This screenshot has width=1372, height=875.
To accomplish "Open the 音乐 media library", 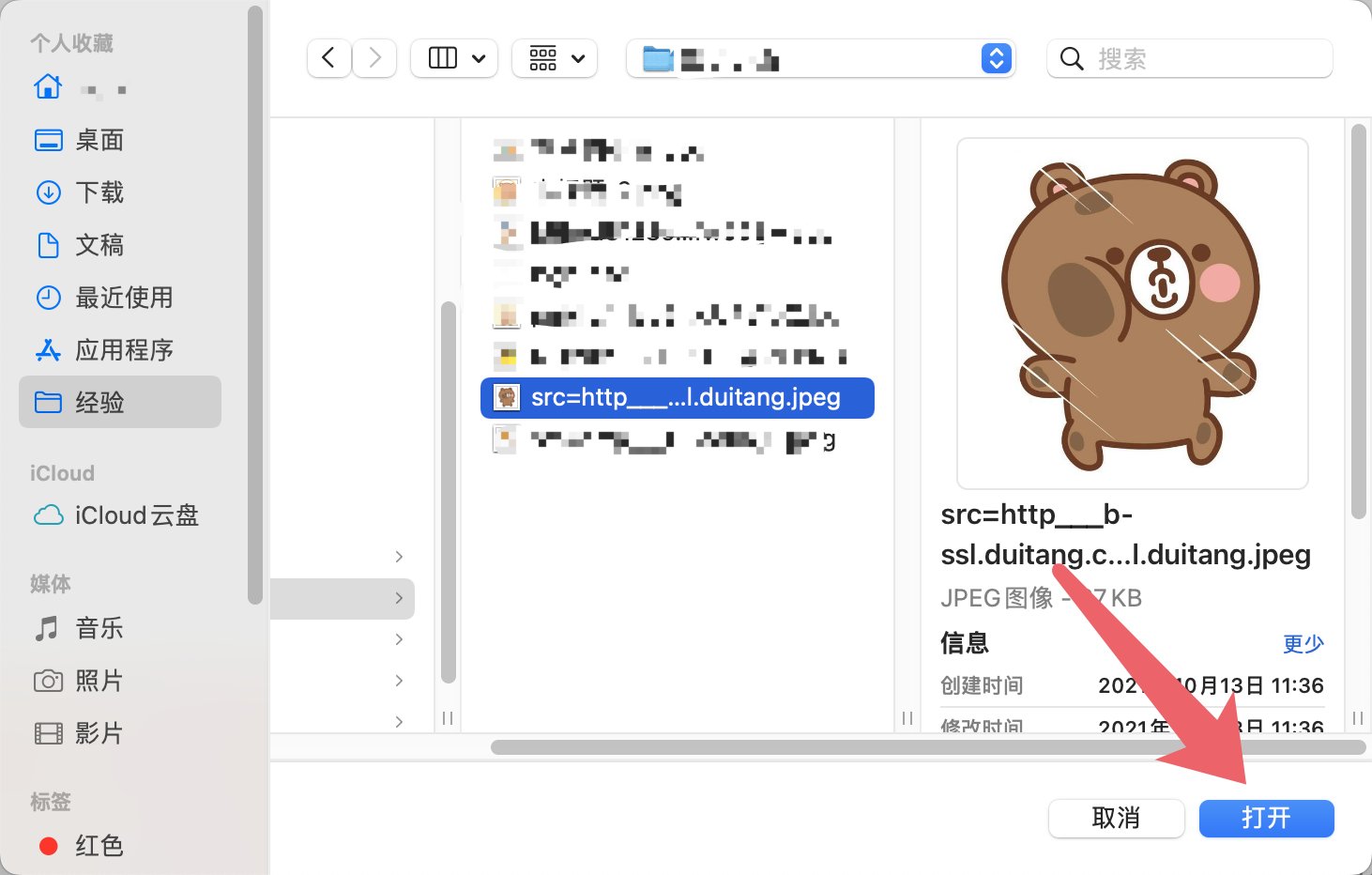I will 99,629.
